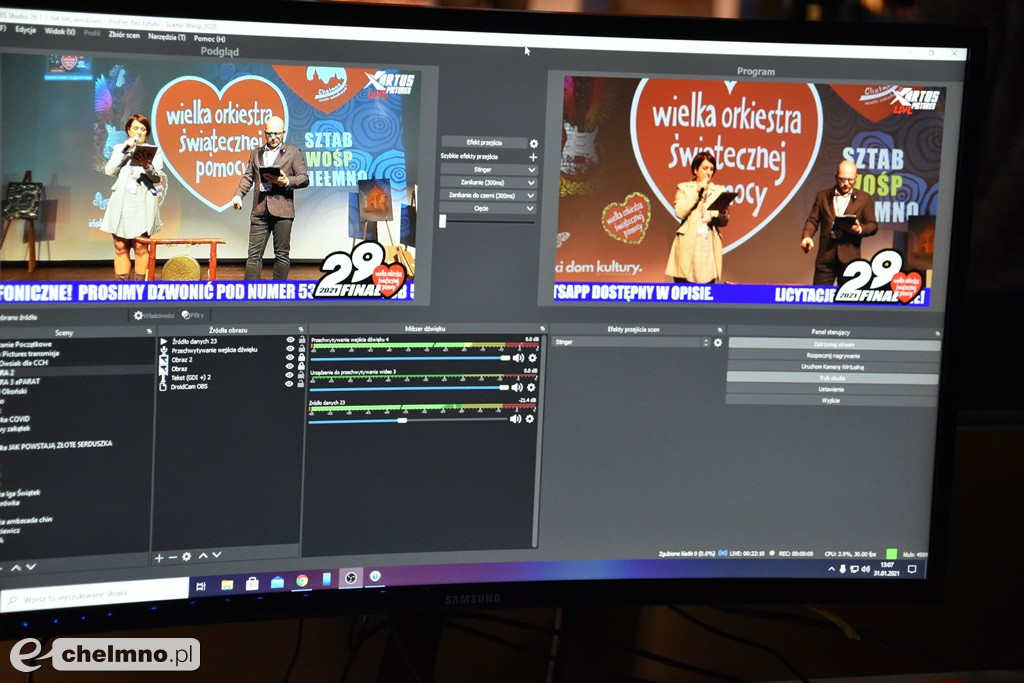The width and height of the screenshot is (1024, 683).
Task: Add a quick transition with plus icon
Action: (x=533, y=157)
